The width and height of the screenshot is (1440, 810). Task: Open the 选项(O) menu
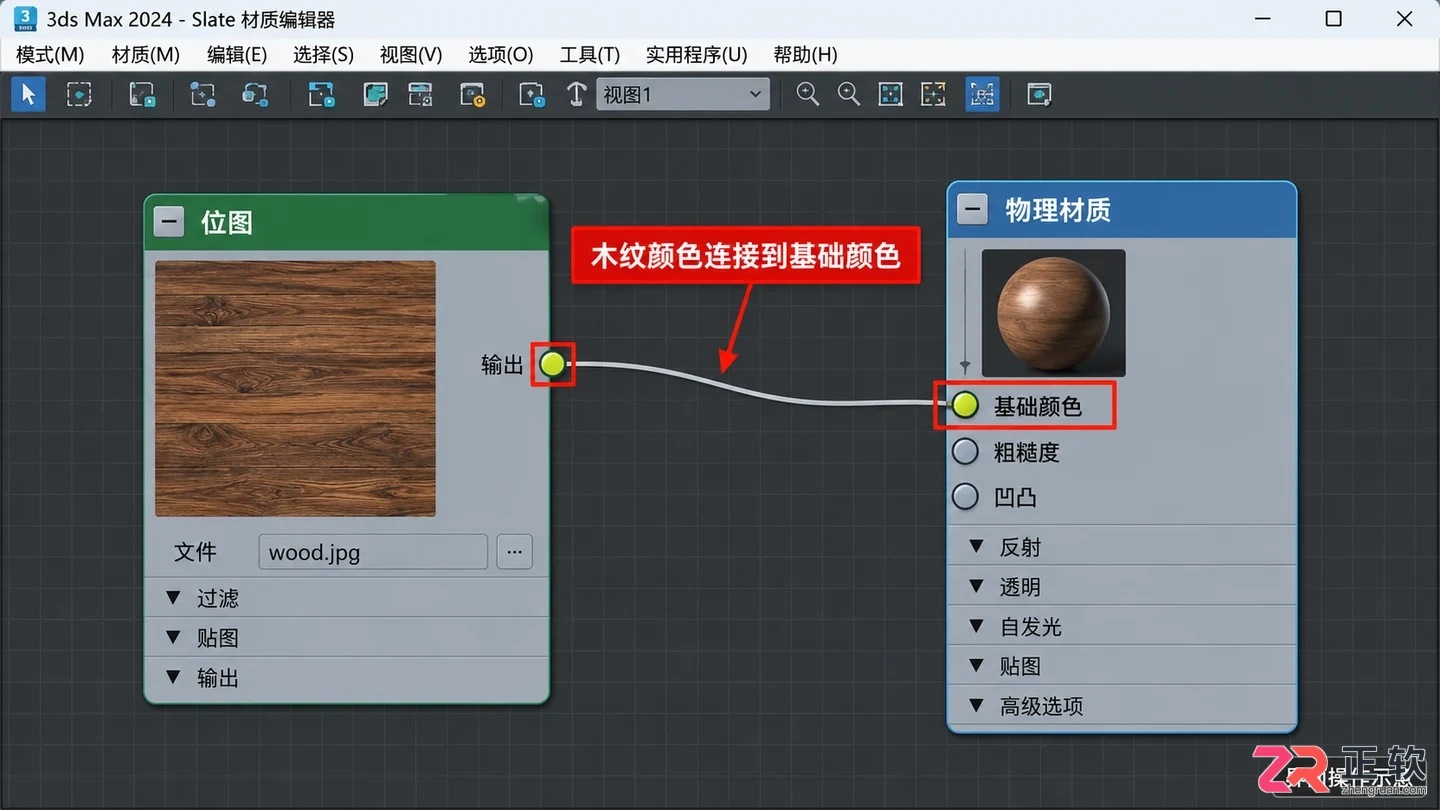(501, 54)
